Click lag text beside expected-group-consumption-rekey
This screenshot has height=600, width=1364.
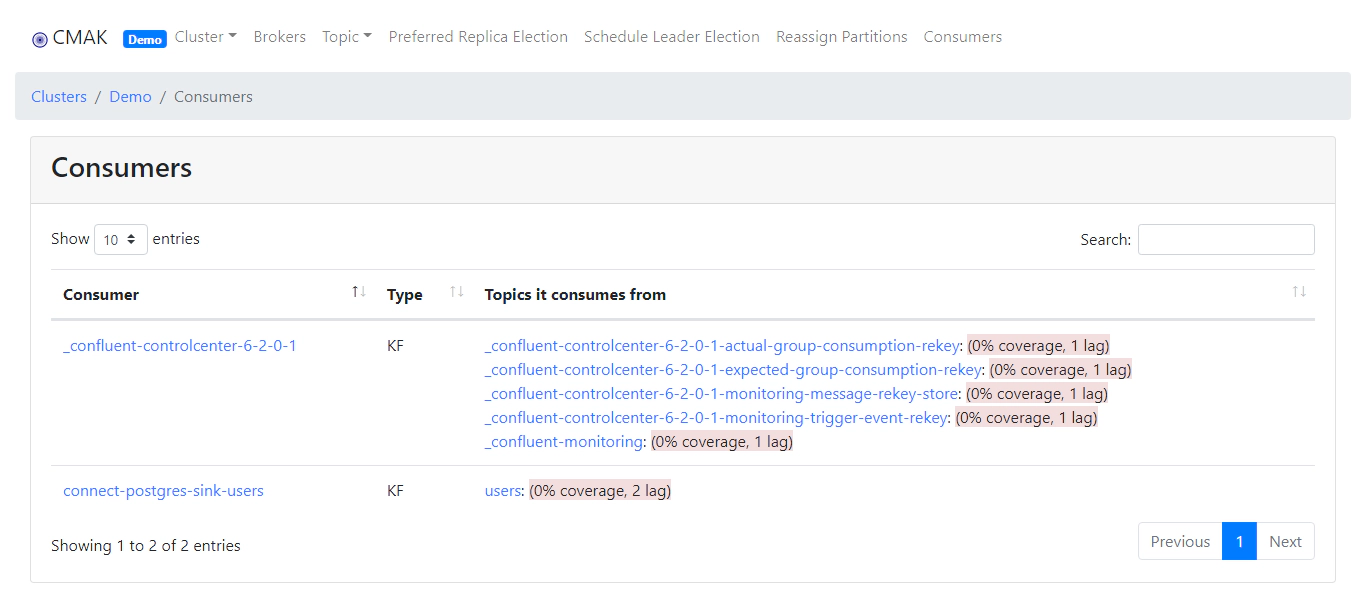(1060, 370)
